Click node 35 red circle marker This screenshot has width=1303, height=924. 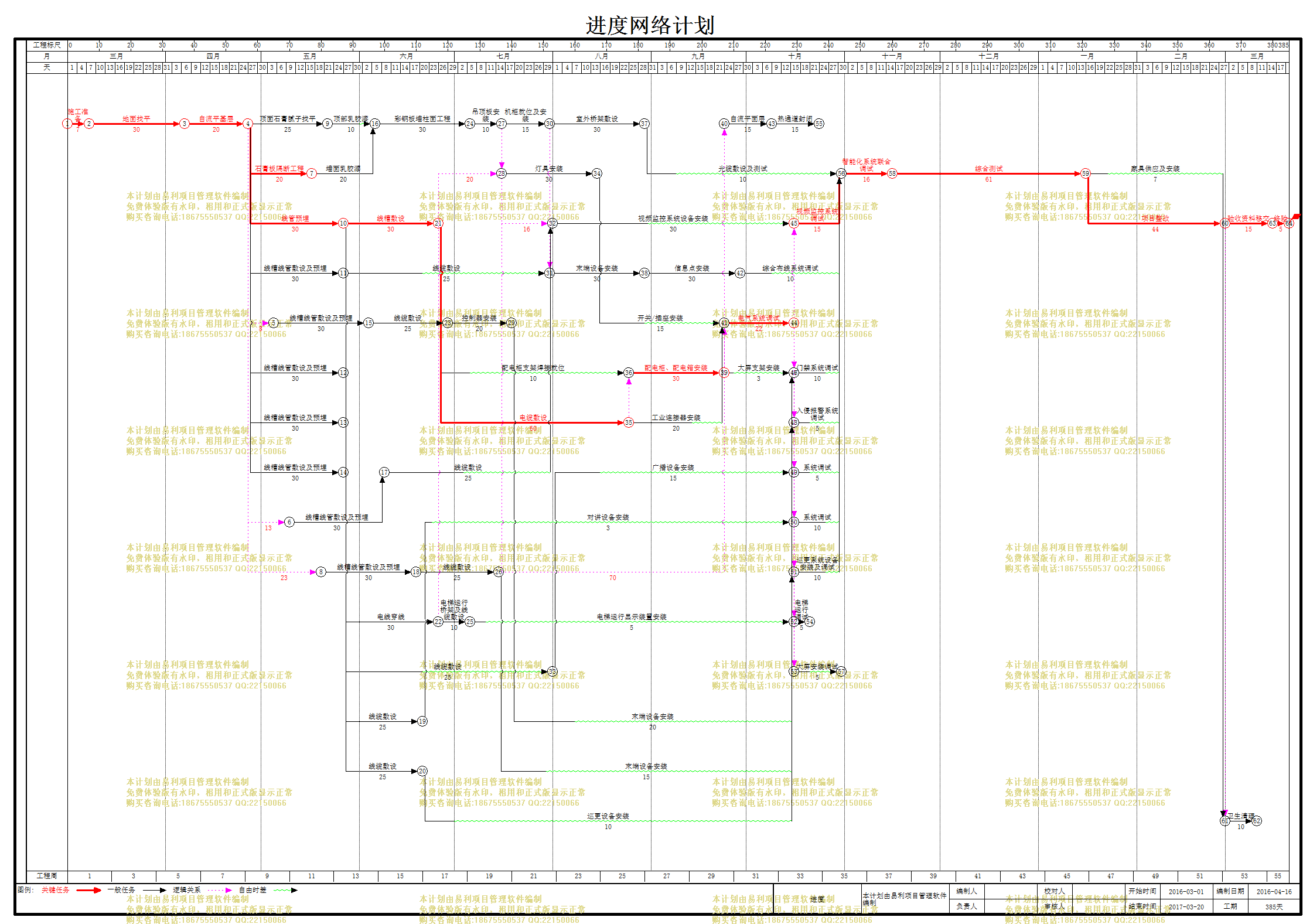point(629,422)
